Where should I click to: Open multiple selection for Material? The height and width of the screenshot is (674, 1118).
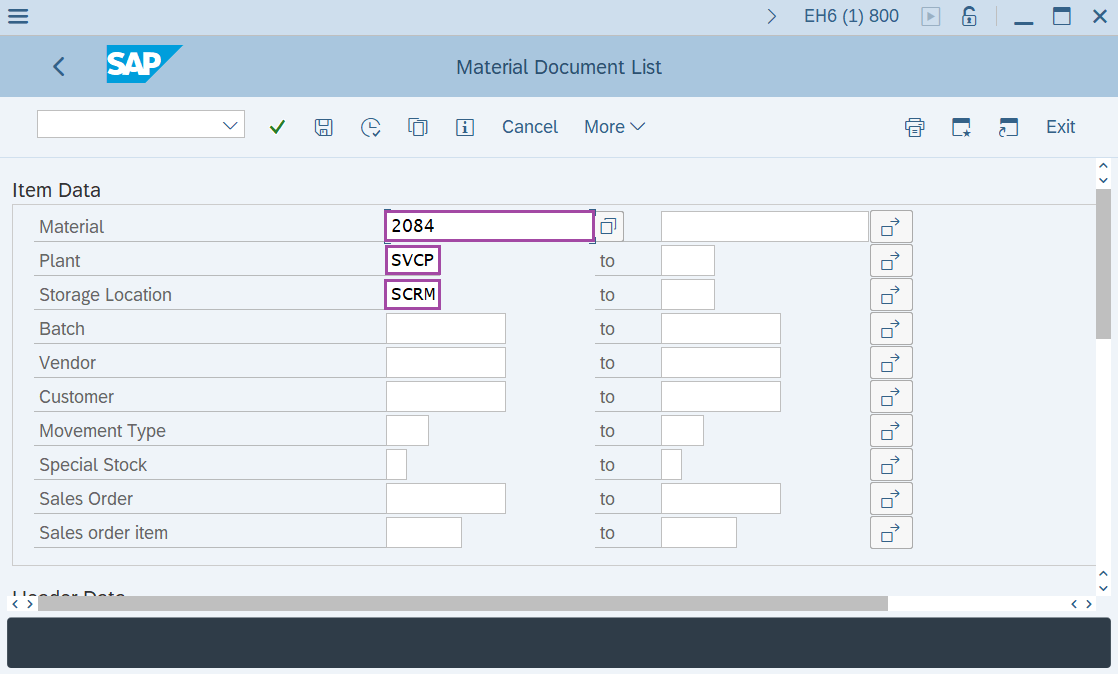coord(890,226)
